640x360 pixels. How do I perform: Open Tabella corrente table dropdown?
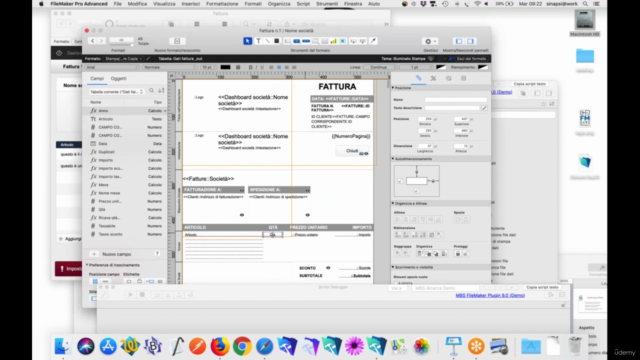pos(116,91)
